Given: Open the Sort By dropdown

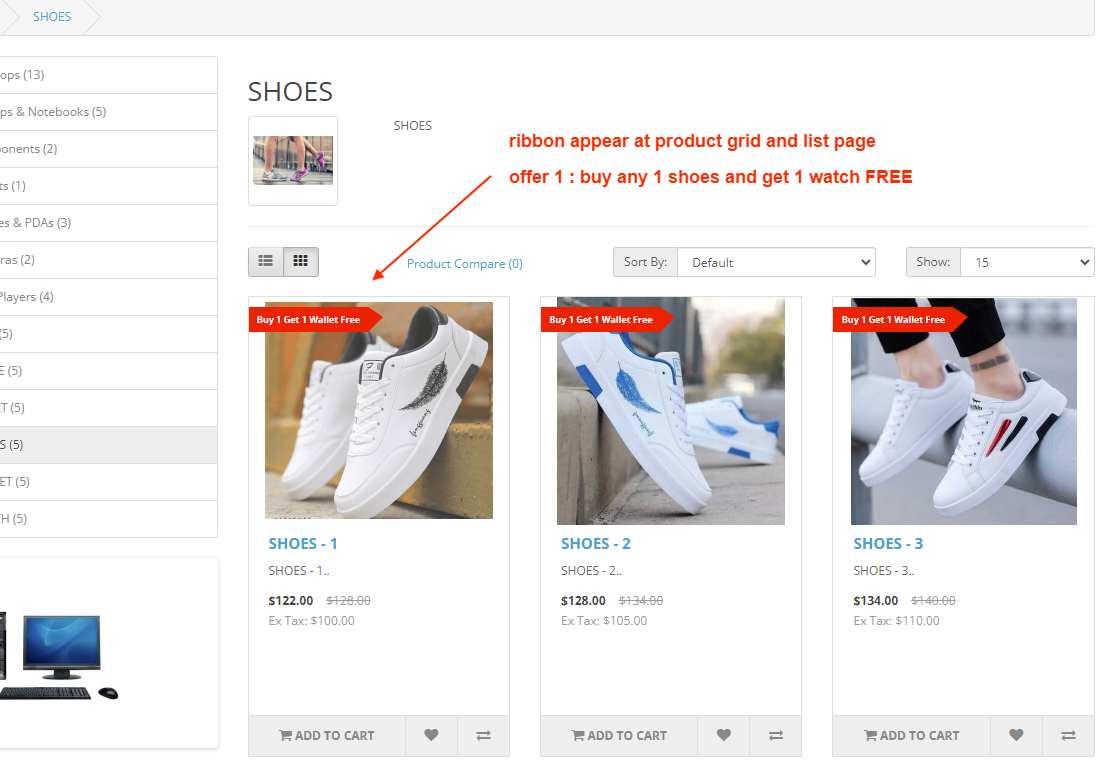Looking at the screenshot, I should (776, 262).
